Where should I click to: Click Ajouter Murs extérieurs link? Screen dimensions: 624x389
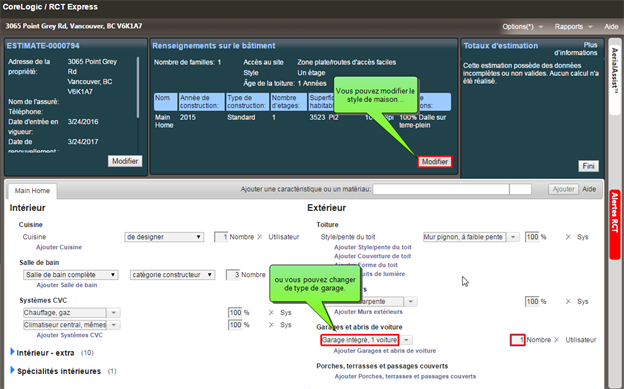(x=368, y=312)
